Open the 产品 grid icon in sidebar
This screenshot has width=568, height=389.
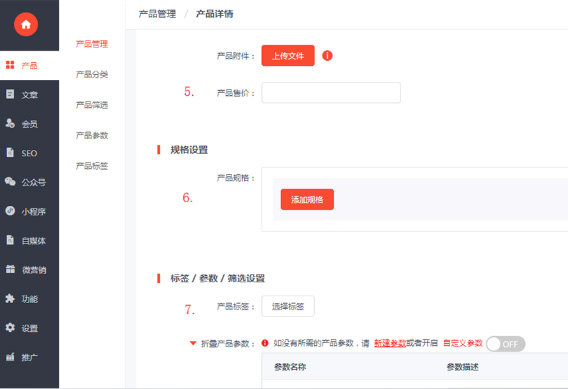tap(10, 65)
